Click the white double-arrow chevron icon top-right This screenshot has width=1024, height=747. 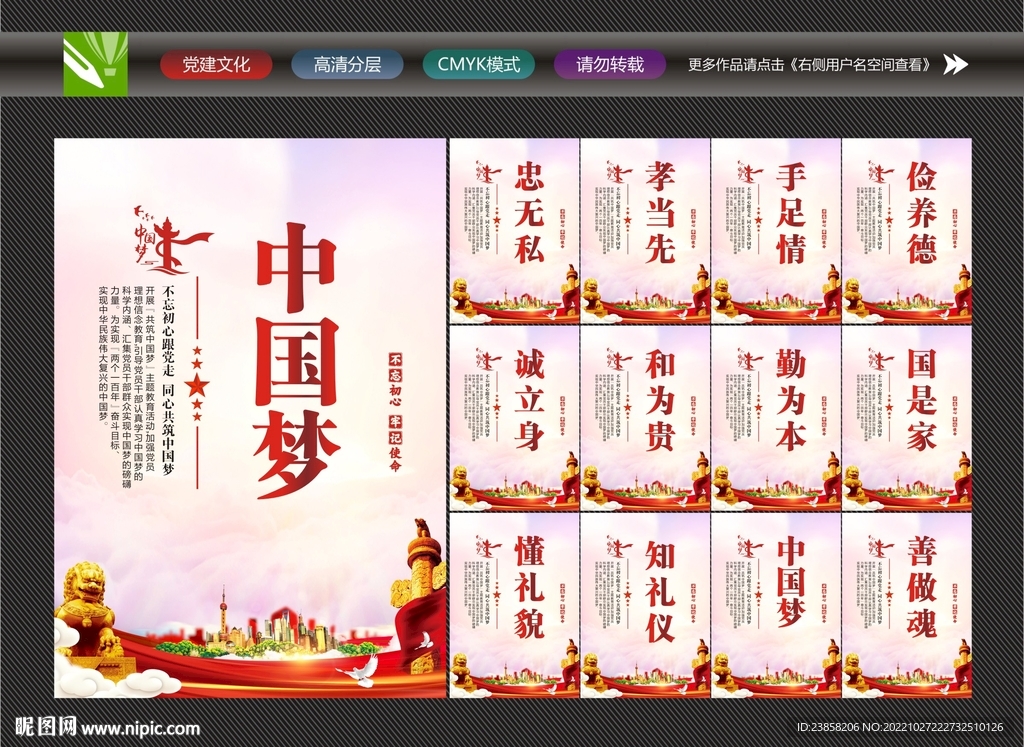point(956,65)
